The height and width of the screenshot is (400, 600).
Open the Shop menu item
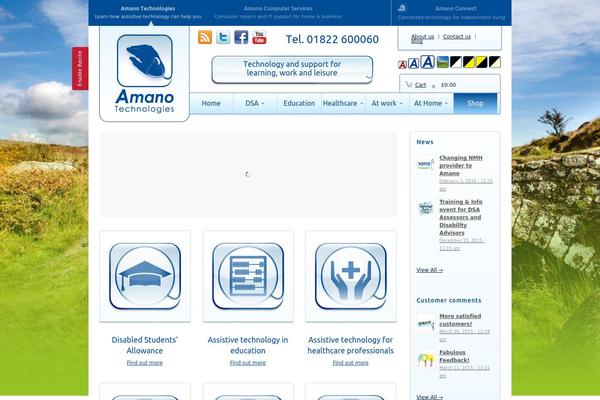475,103
